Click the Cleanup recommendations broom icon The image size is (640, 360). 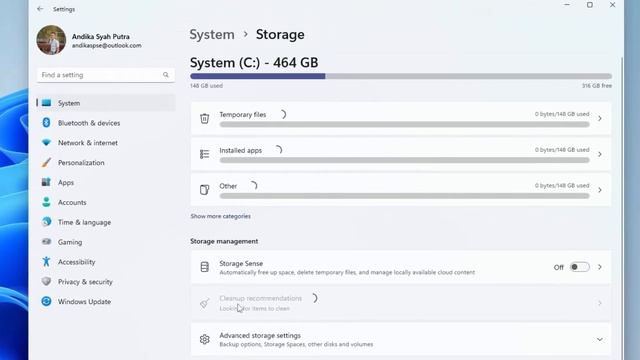(x=204, y=303)
